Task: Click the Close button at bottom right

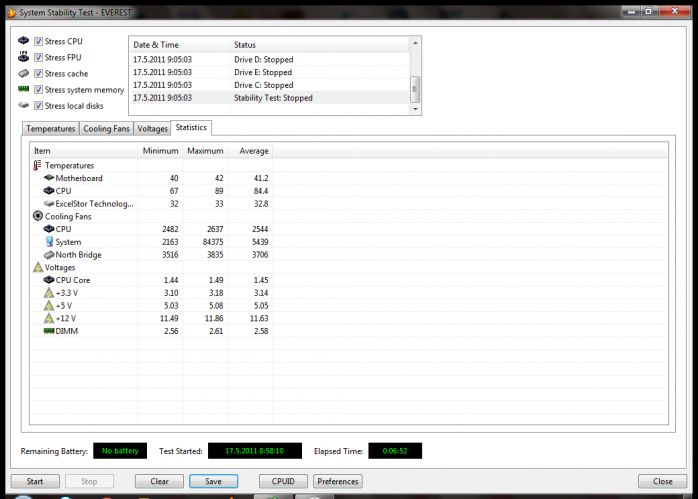Action: click(662, 481)
